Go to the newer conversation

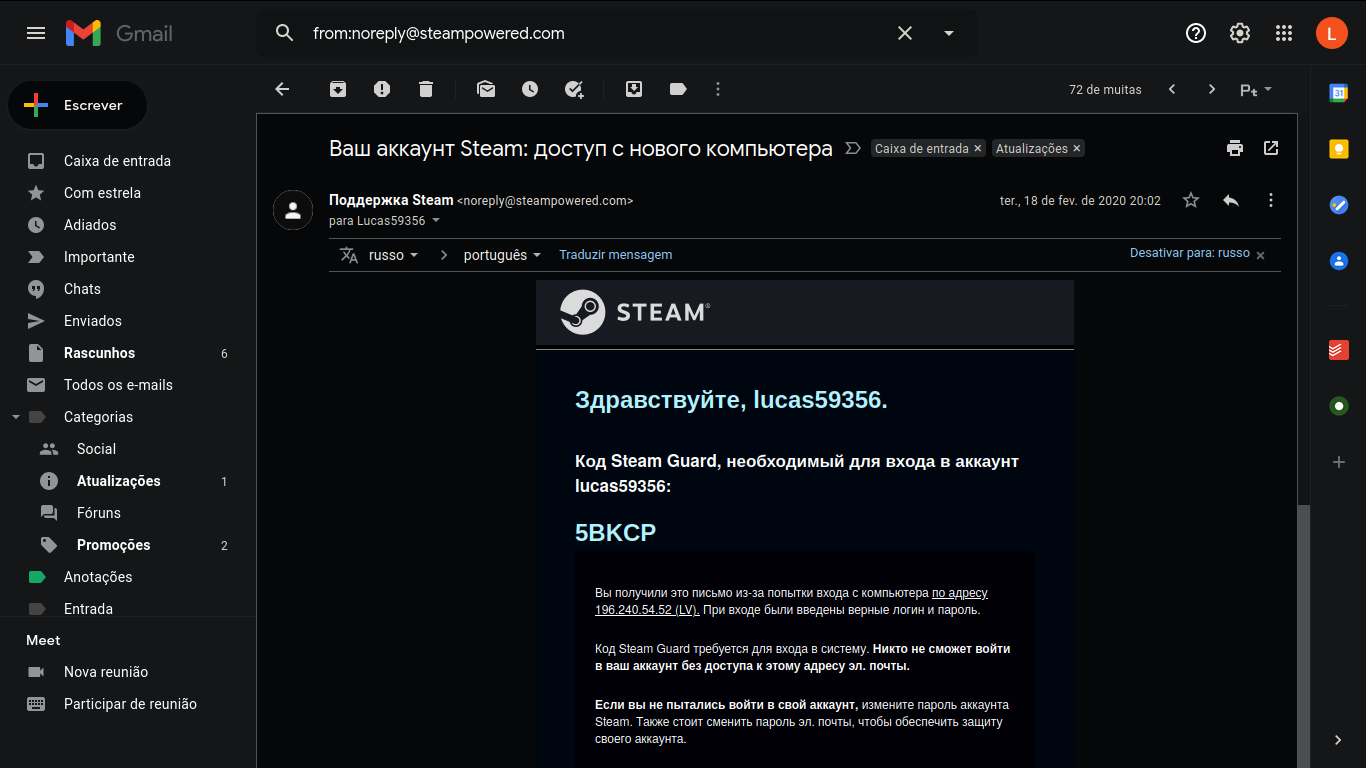(x=1172, y=89)
